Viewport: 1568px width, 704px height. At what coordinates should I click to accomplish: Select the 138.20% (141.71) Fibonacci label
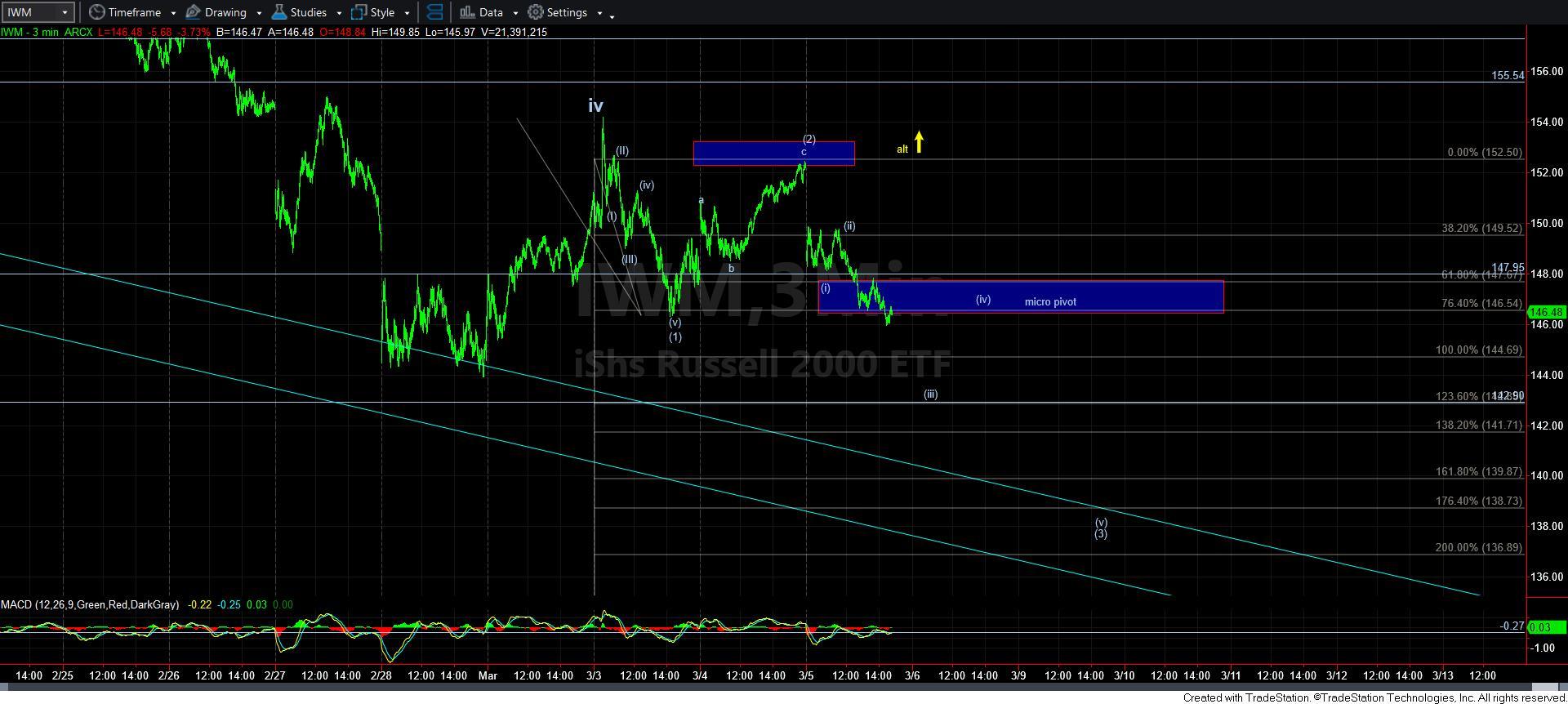1479,426
